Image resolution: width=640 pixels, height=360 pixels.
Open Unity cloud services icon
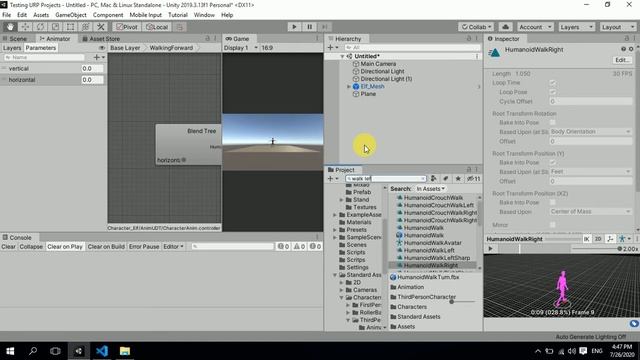(x=505, y=27)
